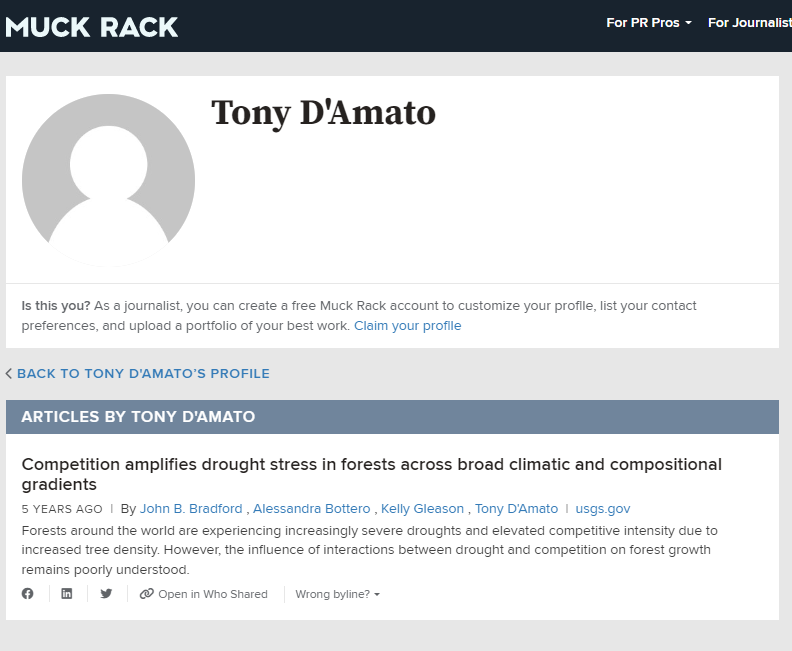Open the Competition amplifies drought stress article

click(x=371, y=474)
